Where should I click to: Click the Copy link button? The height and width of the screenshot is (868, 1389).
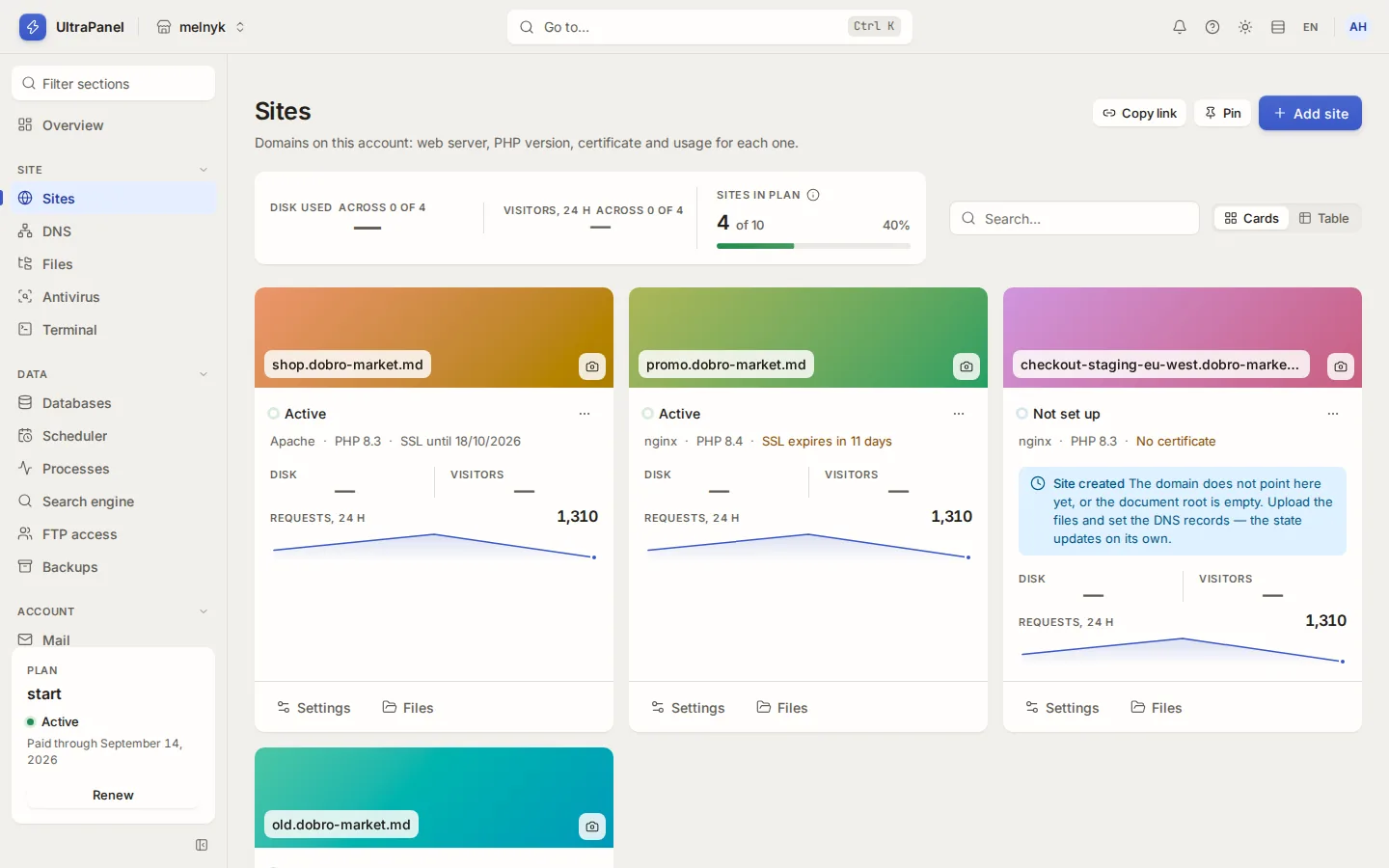[x=1140, y=113]
